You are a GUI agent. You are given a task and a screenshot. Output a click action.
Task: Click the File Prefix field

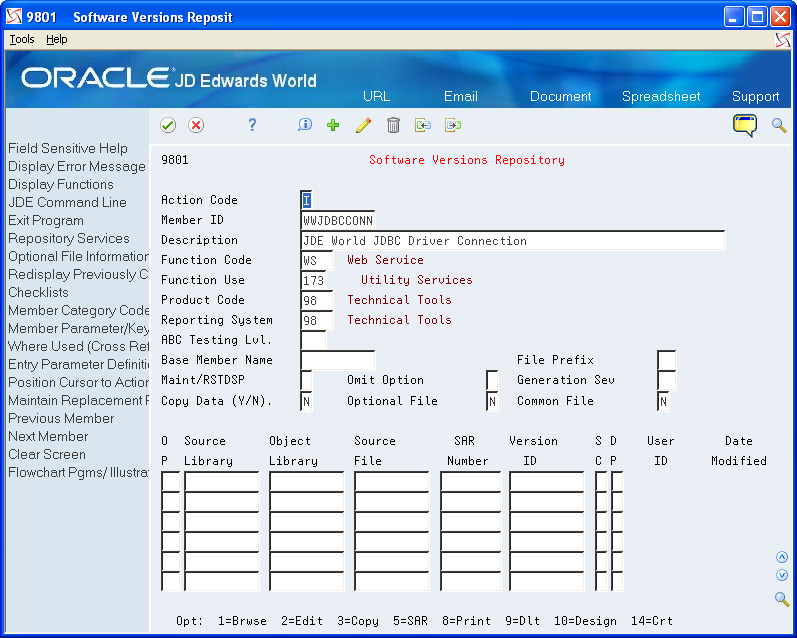666,360
